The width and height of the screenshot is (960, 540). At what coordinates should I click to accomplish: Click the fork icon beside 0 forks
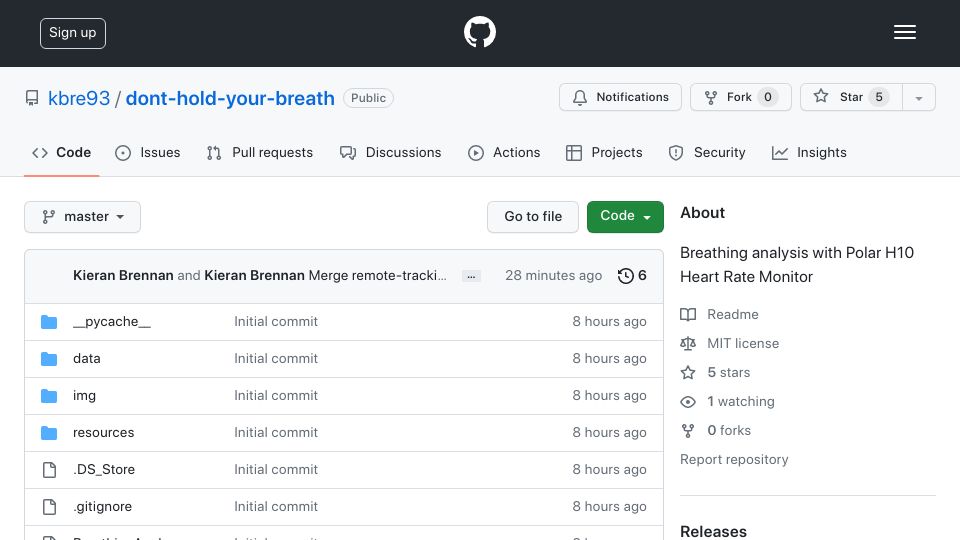(688, 430)
